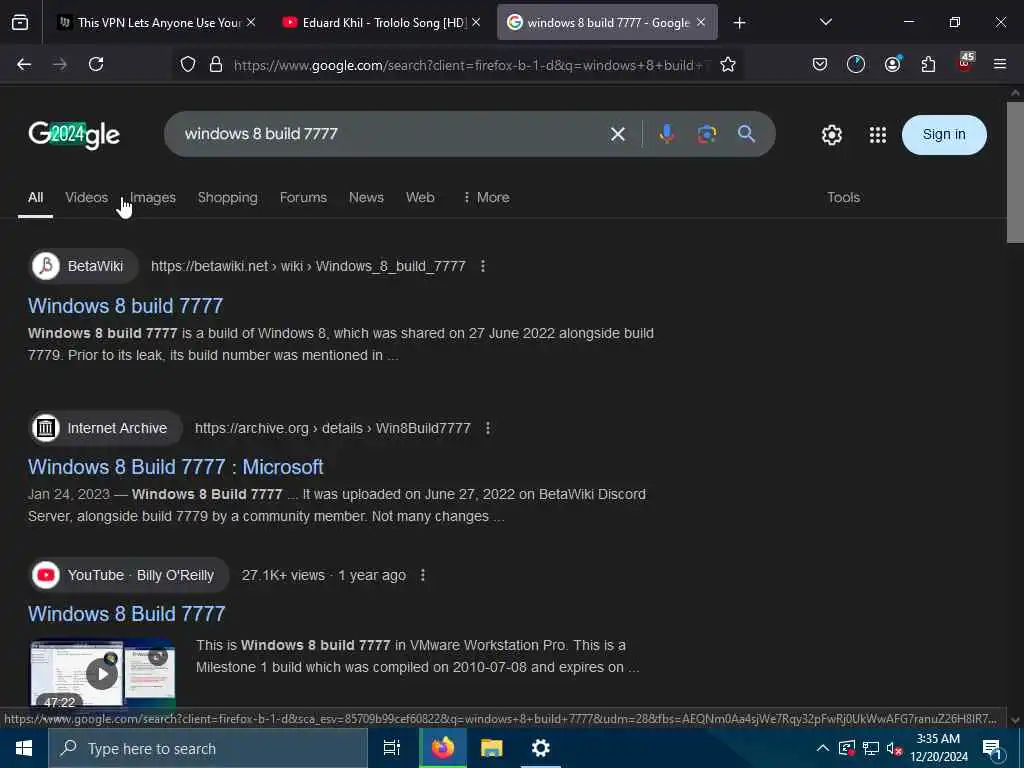Click the site padlock icon
The image size is (1024, 768).
[x=216, y=64]
